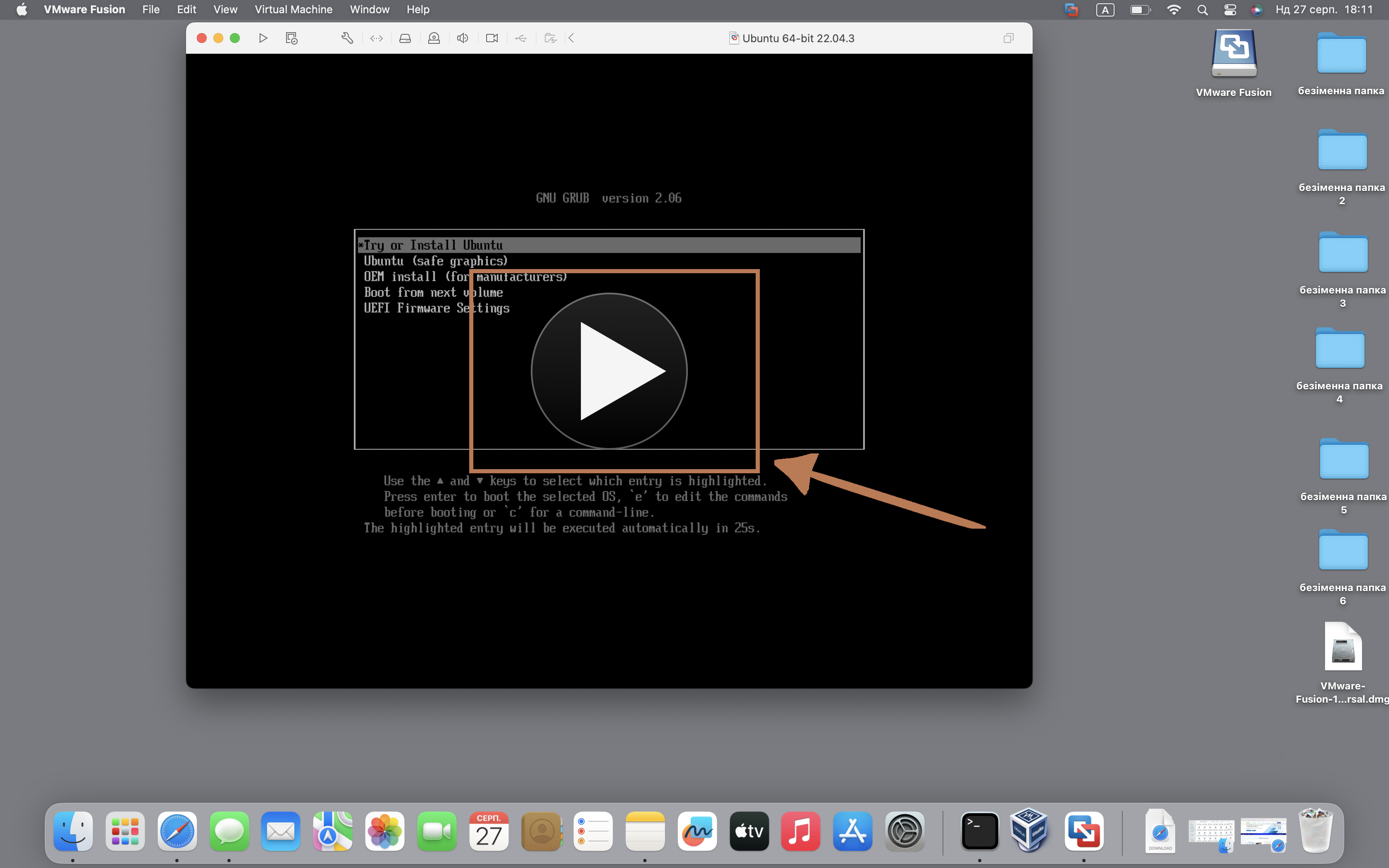The width and height of the screenshot is (1389, 868).
Task: Select 'Boot from next volume' GRUB entry
Action: coord(433,293)
